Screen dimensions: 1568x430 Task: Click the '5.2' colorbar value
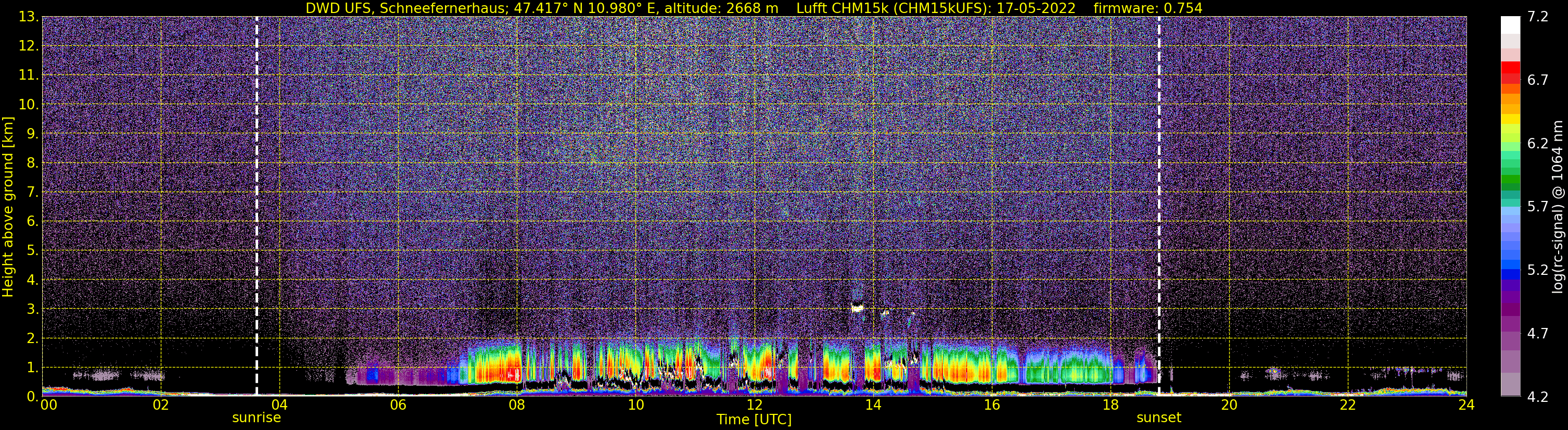(1538, 270)
